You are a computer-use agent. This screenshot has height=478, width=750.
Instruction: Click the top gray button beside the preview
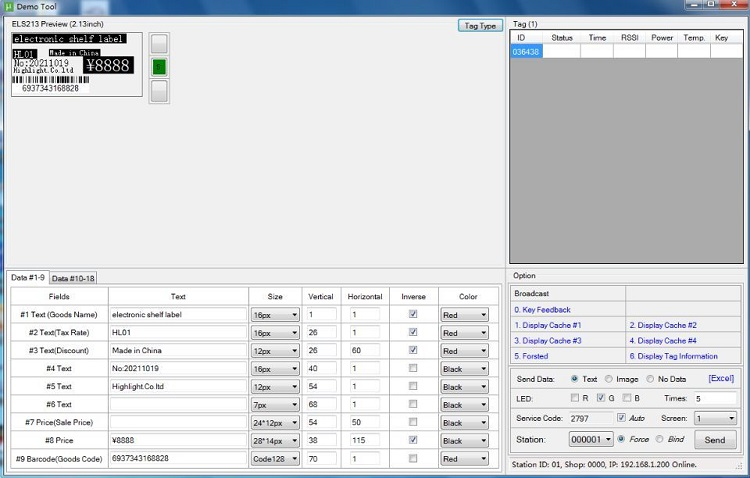point(159,43)
